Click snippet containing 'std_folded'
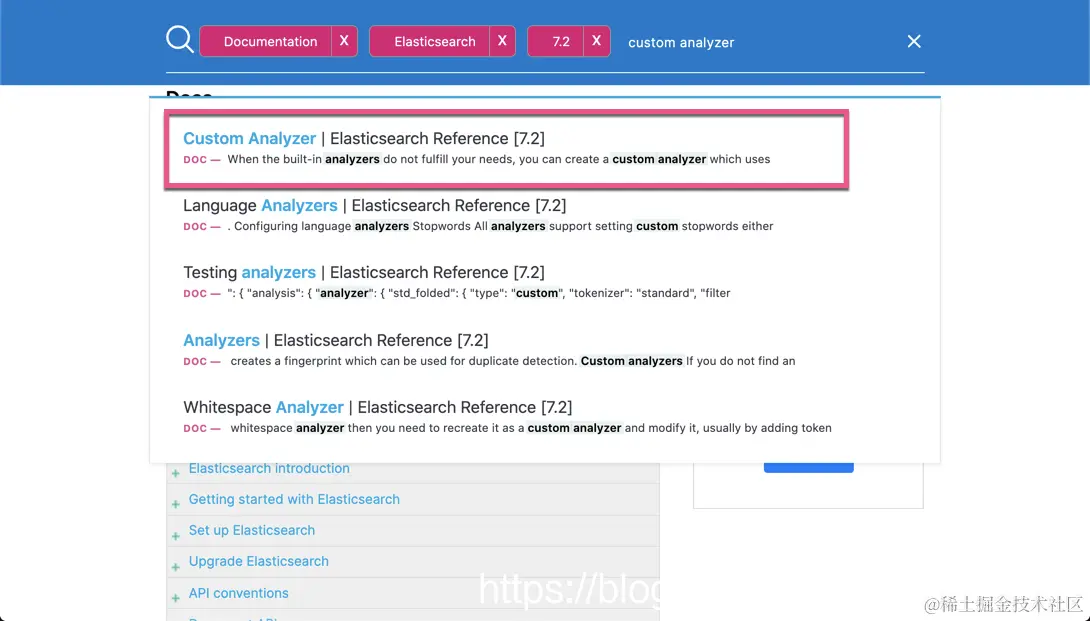Viewport: 1090px width, 621px height. click(x=478, y=293)
